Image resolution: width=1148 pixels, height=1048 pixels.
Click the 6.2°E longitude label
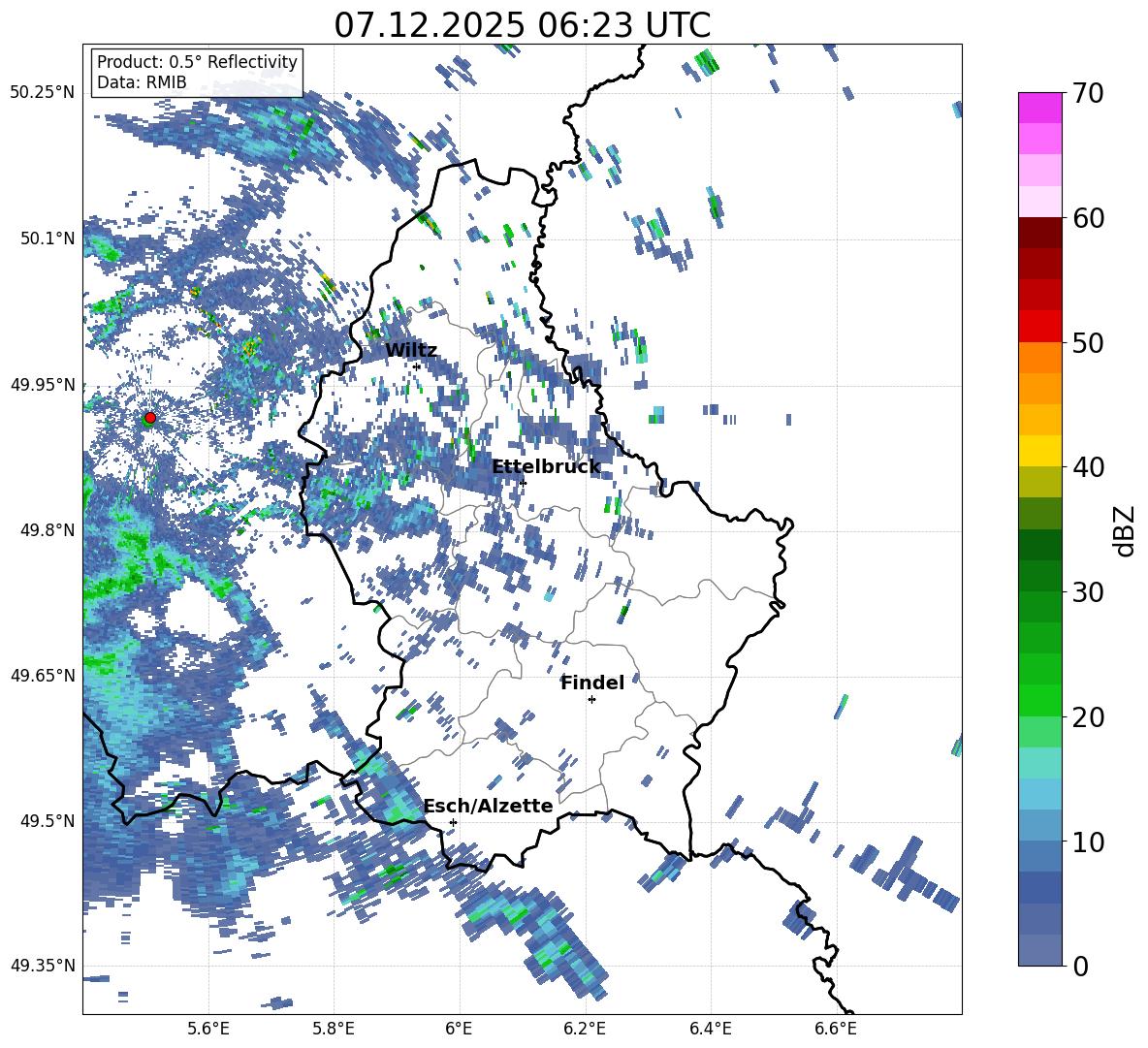click(585, 1029)
